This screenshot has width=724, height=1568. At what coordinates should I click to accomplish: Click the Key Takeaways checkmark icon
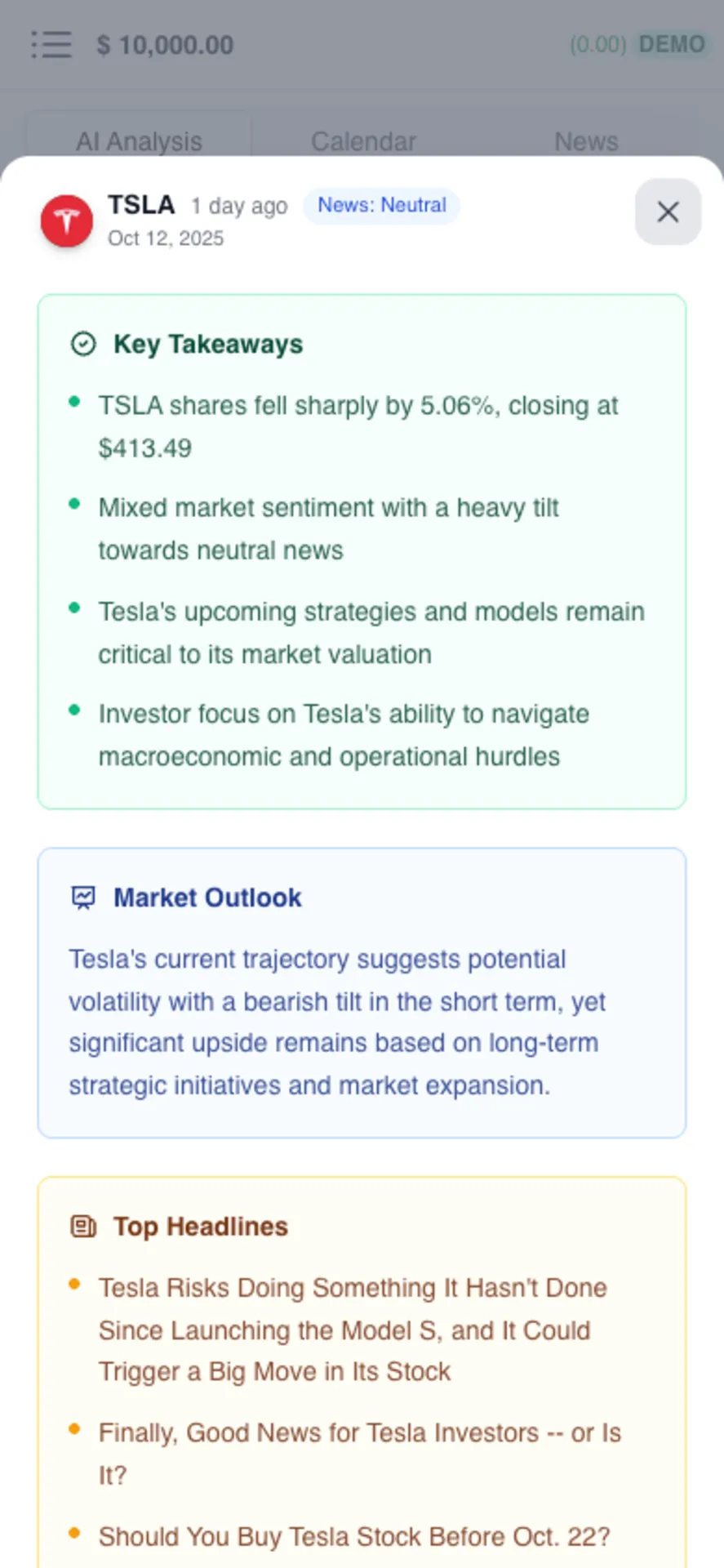83,344
